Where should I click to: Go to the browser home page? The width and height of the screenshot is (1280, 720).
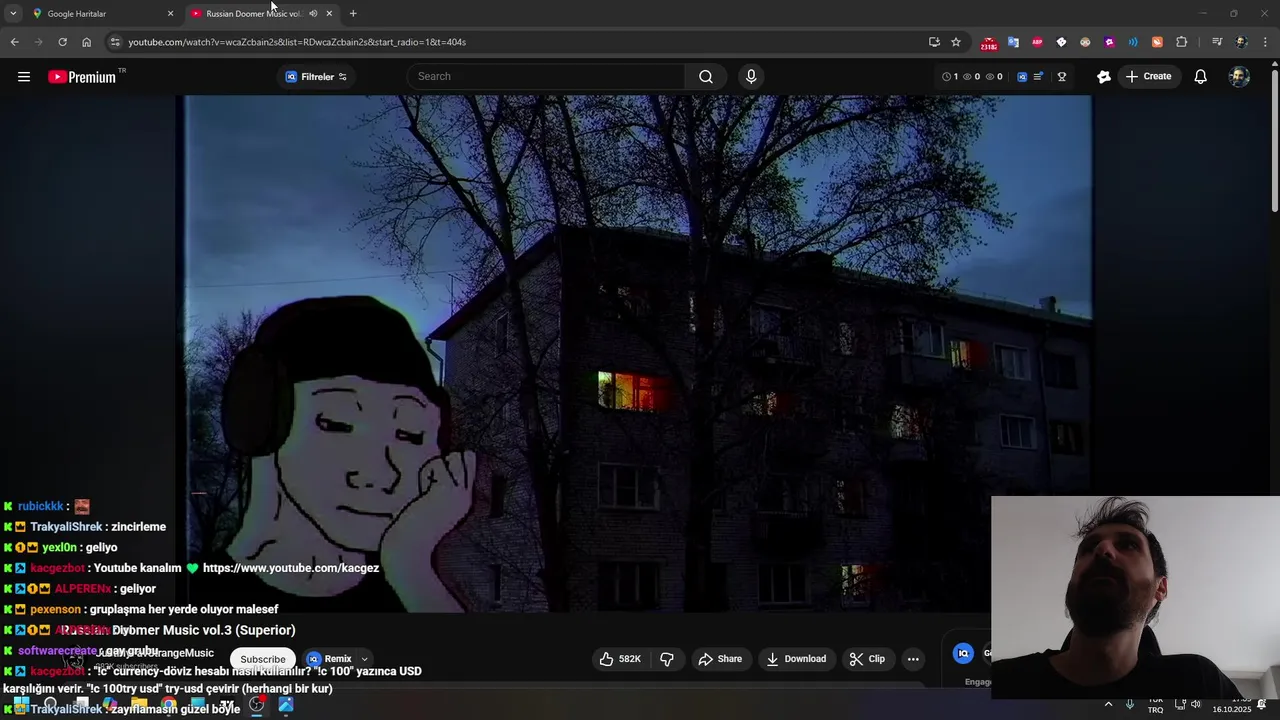tap(86, 42)
